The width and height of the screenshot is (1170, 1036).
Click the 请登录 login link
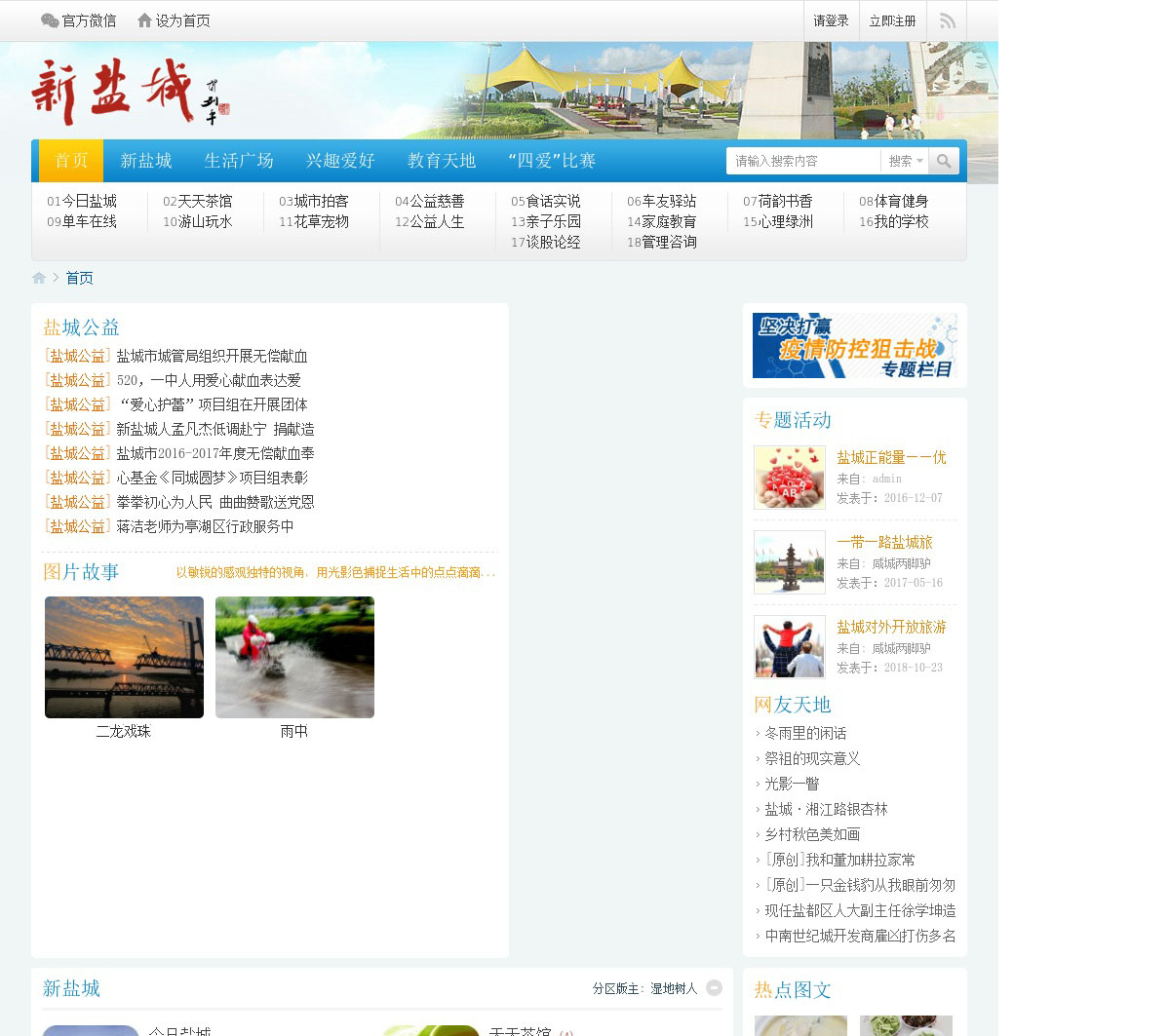(x=831, y=20)
